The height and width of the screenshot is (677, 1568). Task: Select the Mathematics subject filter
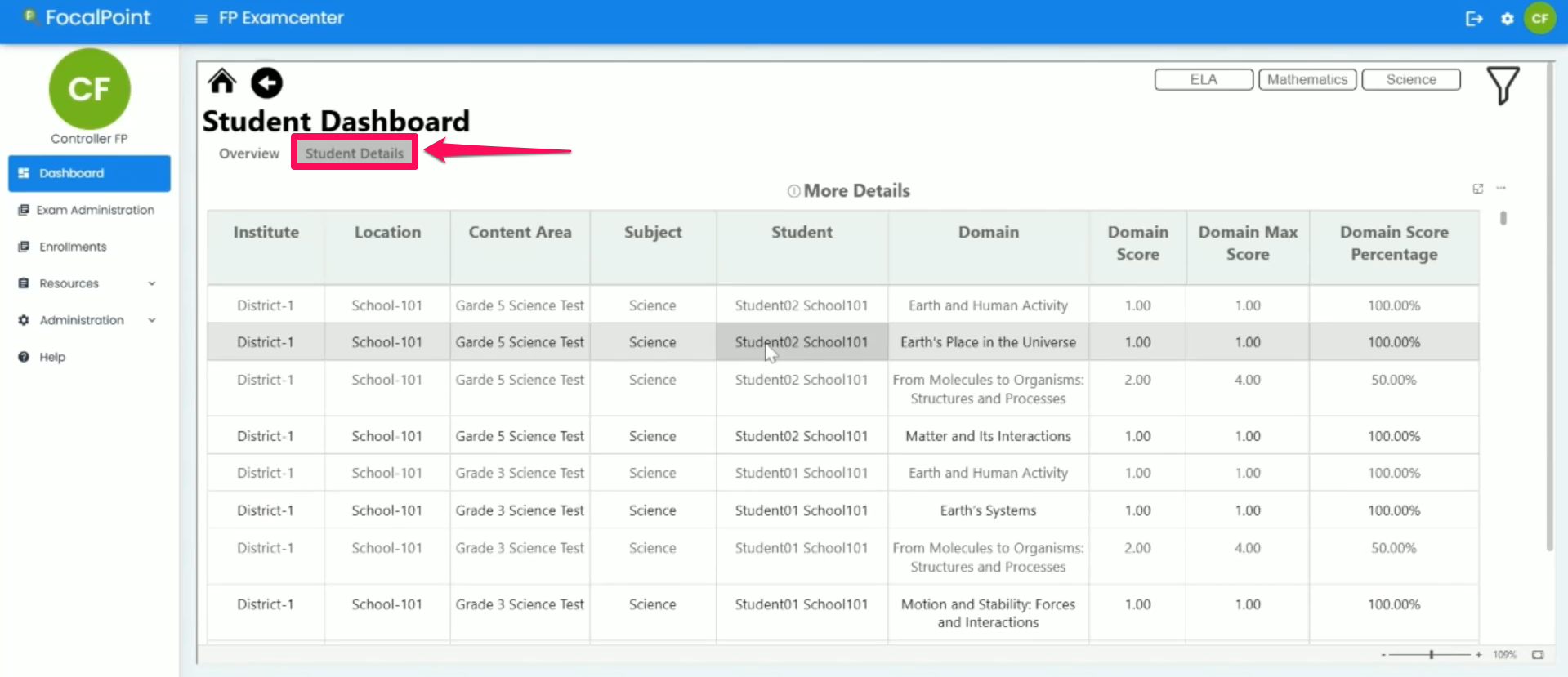pyautogui.click(x=1307, y=79)
